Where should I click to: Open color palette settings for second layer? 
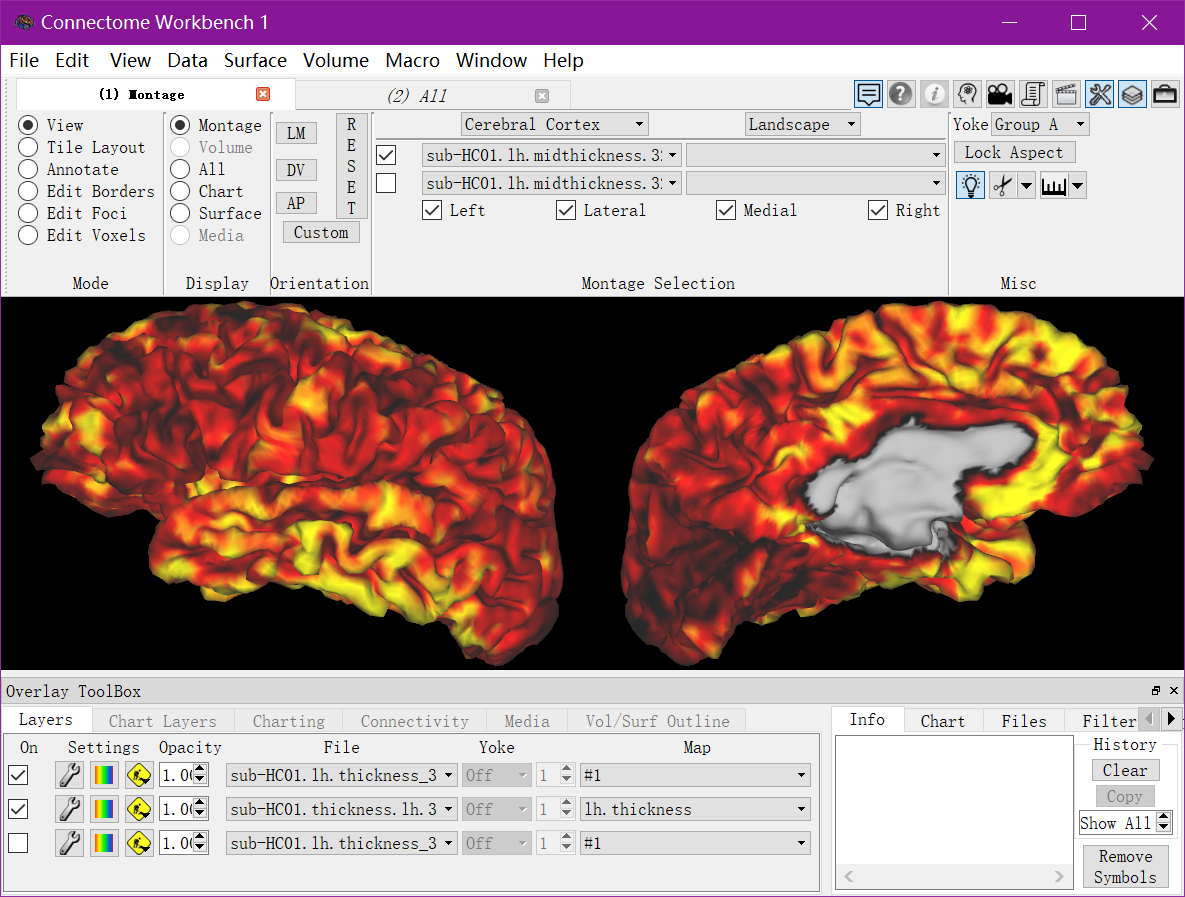click(104, 809)
